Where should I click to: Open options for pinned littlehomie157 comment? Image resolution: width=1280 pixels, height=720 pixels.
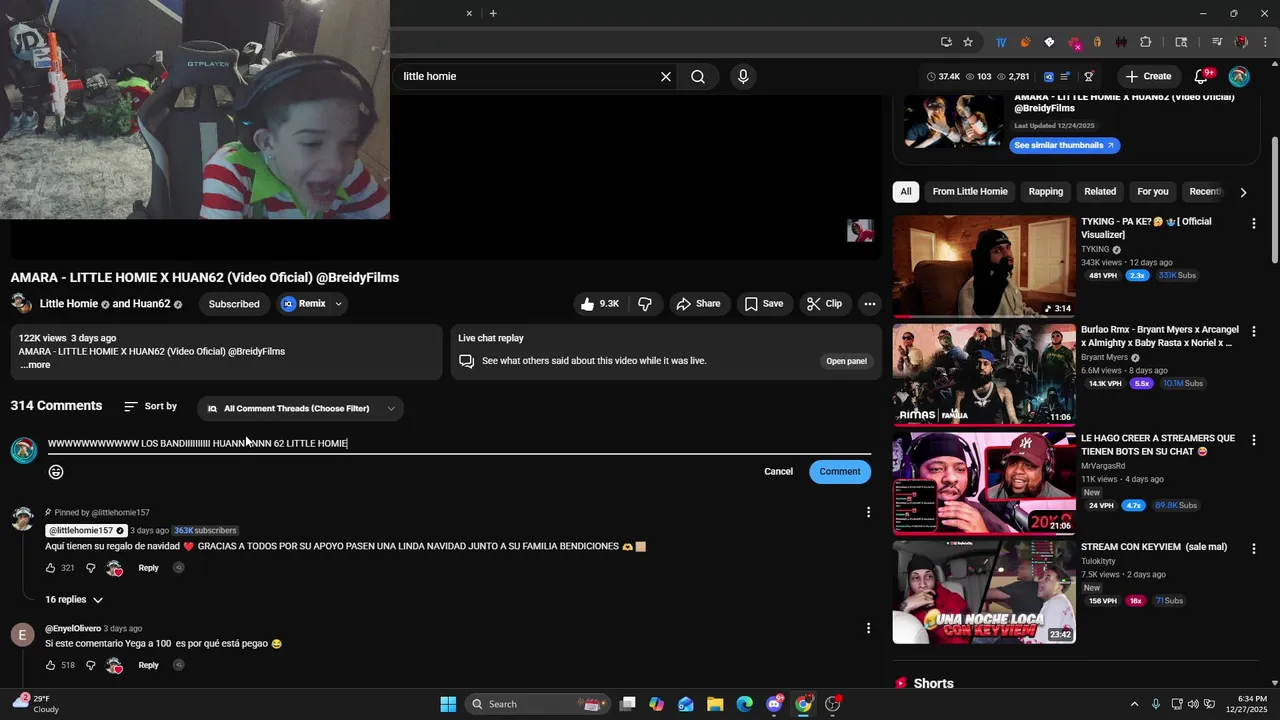pyautogui.click(x=868, y=512)
